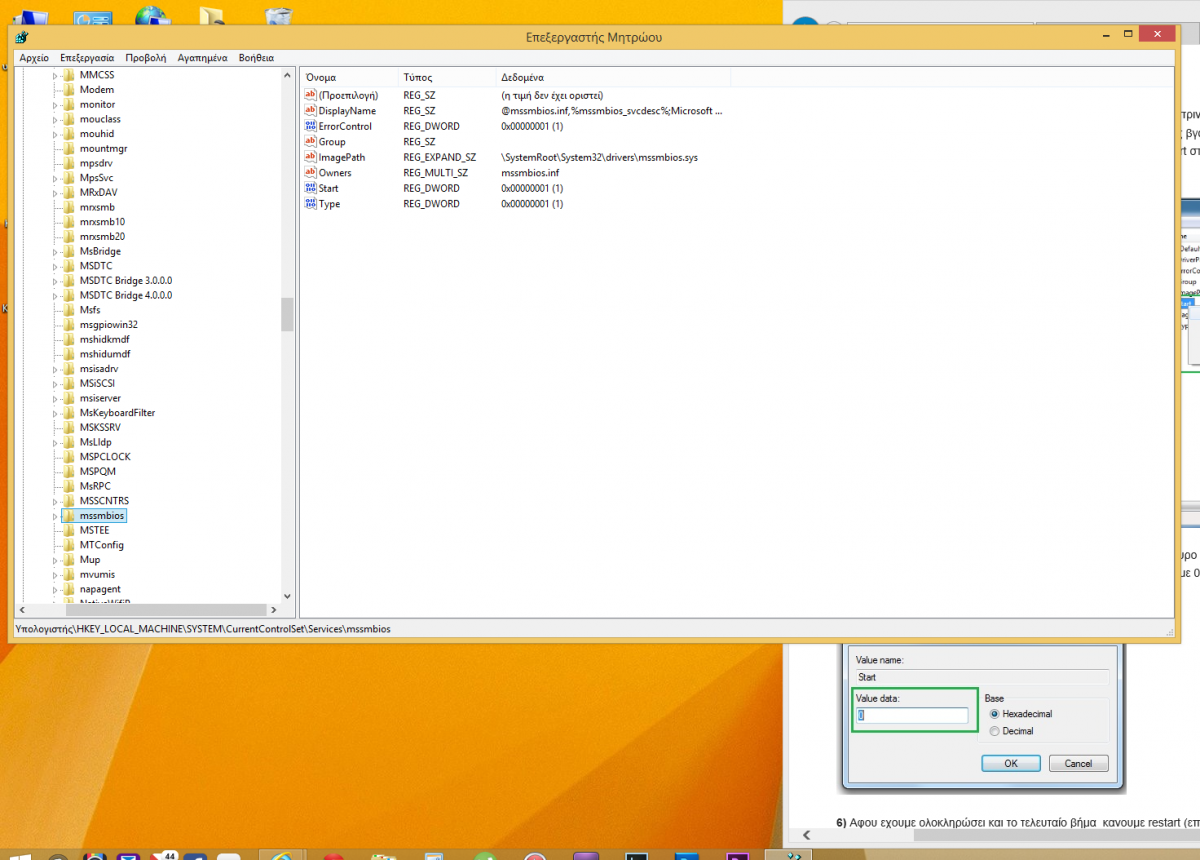Click the mshidumdf key's folder icon
This screenshot has height=860, width=1200.
click(69, 354)
